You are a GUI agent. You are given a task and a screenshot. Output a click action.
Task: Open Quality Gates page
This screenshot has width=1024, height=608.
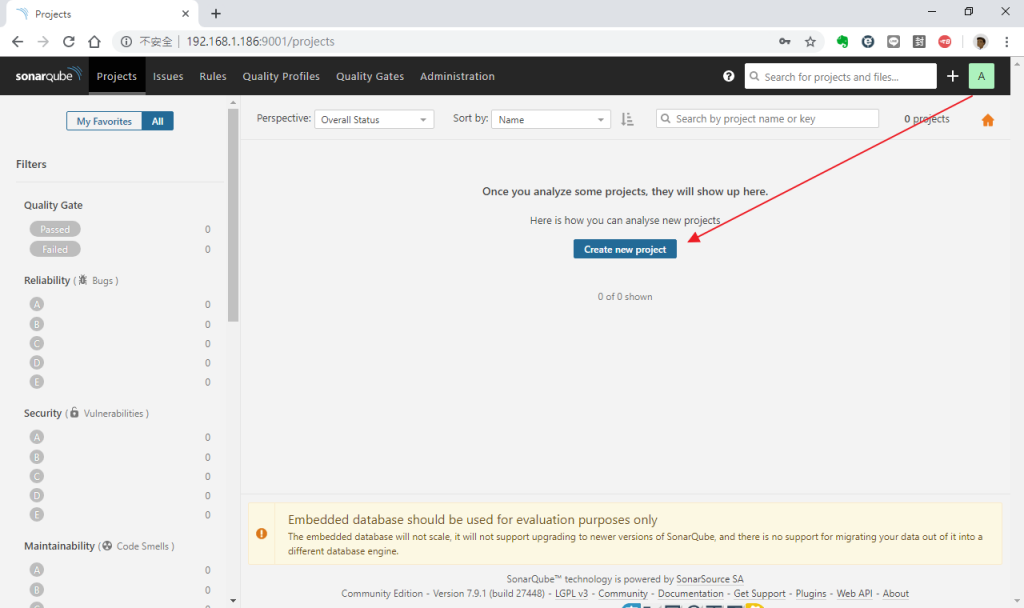pyautogui.click(x=370, y=76)
